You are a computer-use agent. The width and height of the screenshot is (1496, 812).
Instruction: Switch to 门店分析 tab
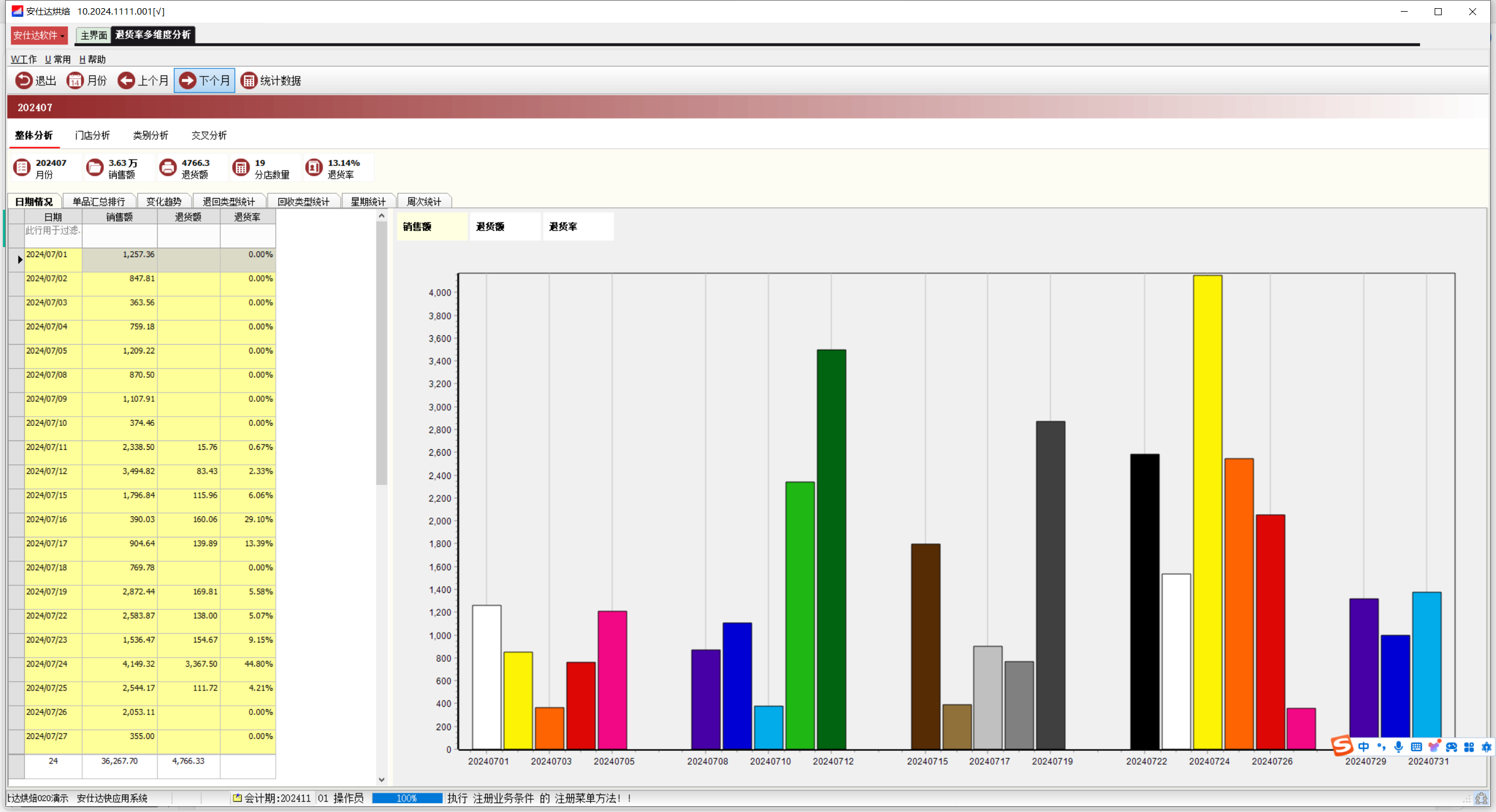pyautogui.click(x=92, y=136)
